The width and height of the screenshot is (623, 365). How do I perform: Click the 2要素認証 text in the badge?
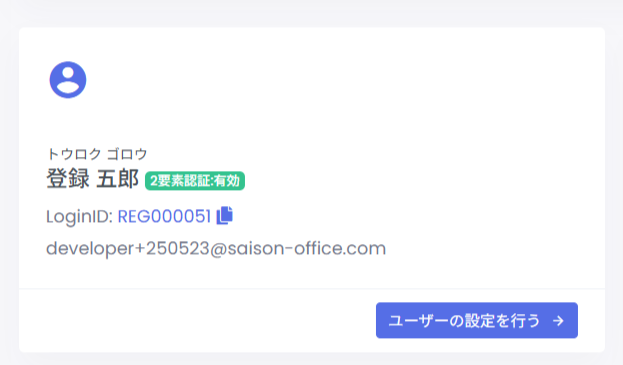pos(180,181)
